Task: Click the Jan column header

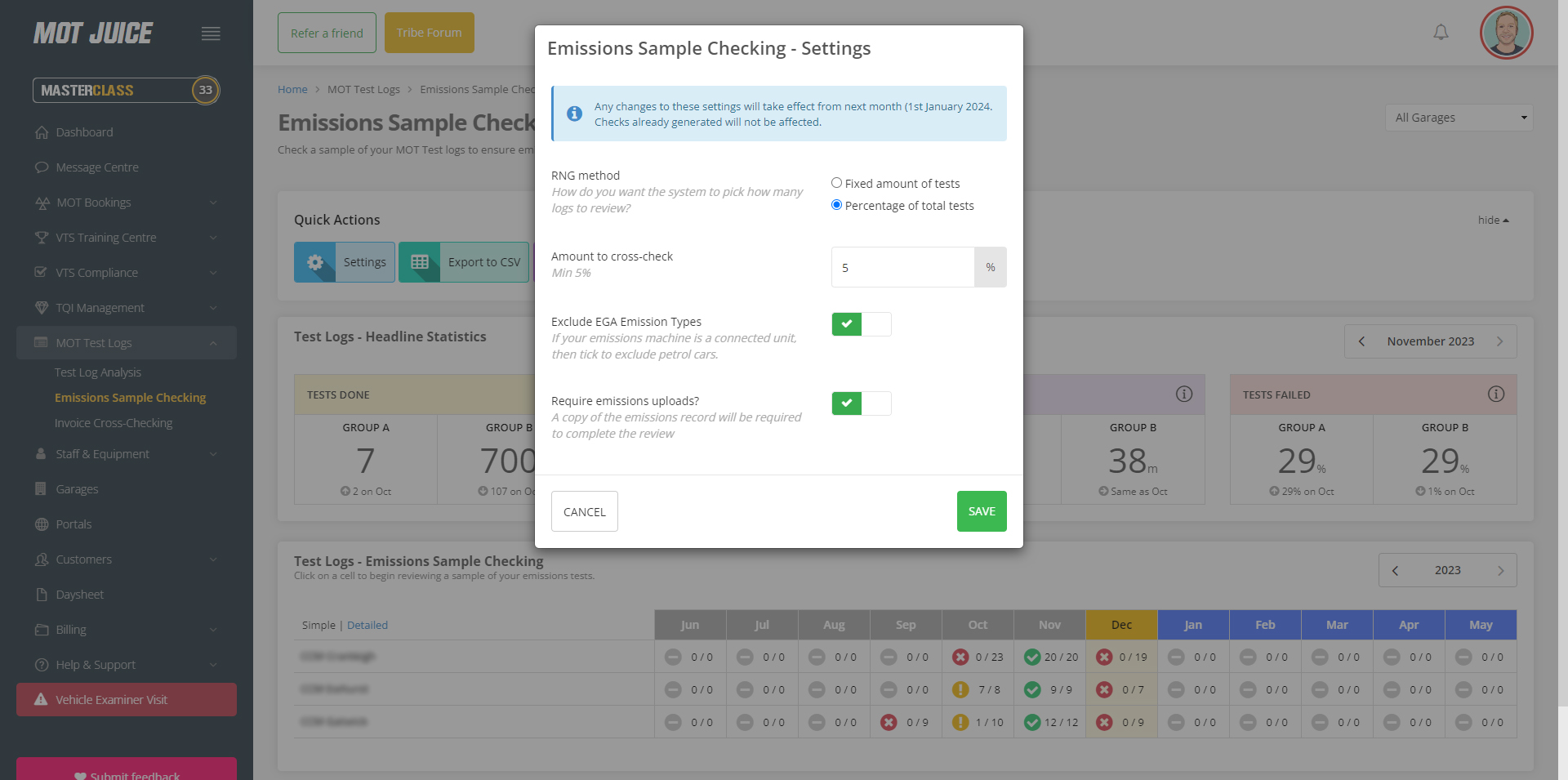Action: [x=1193, y=625]
